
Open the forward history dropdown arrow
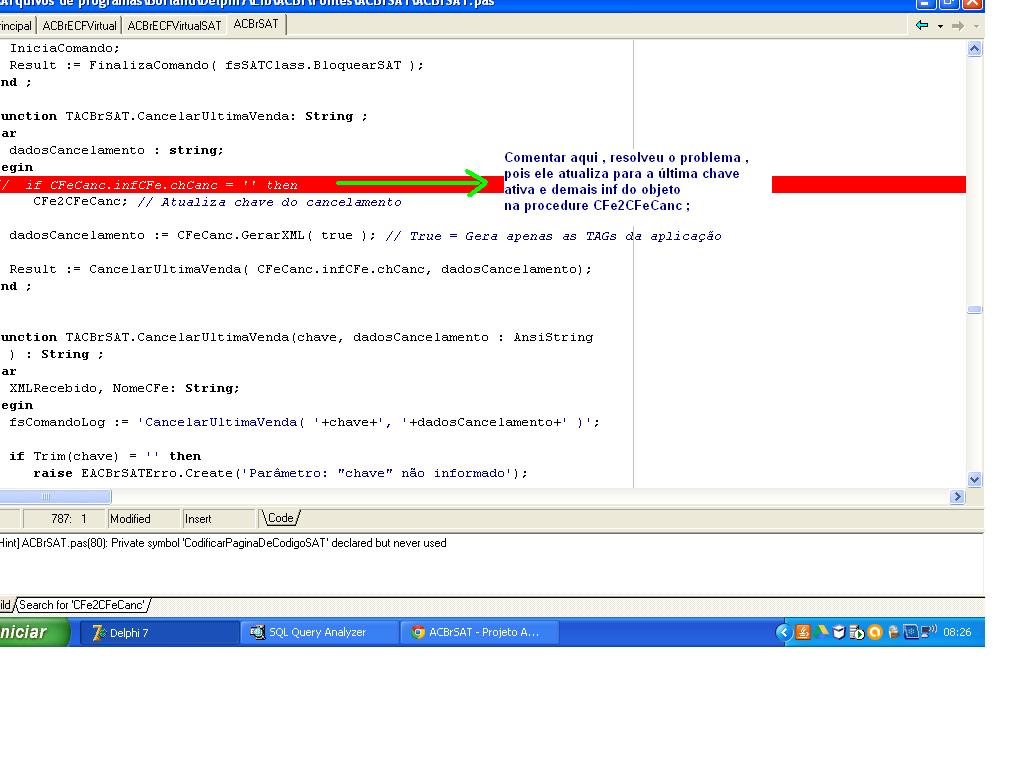point(976,26)
